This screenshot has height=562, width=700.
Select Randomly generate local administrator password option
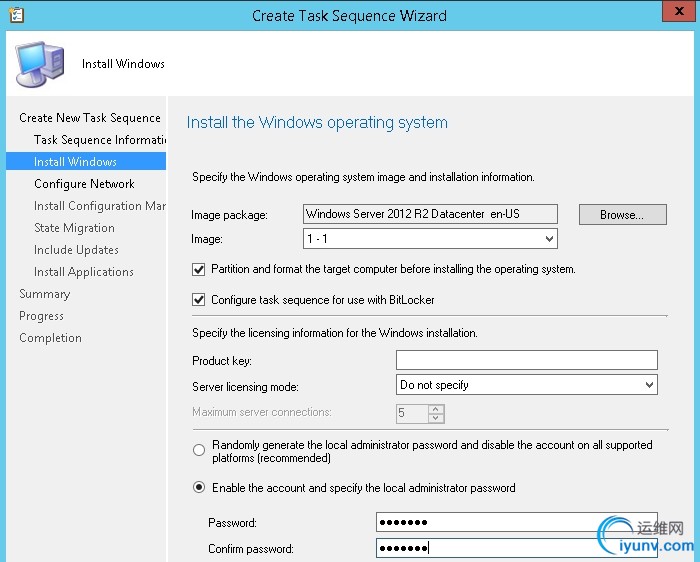coord(199,450)
